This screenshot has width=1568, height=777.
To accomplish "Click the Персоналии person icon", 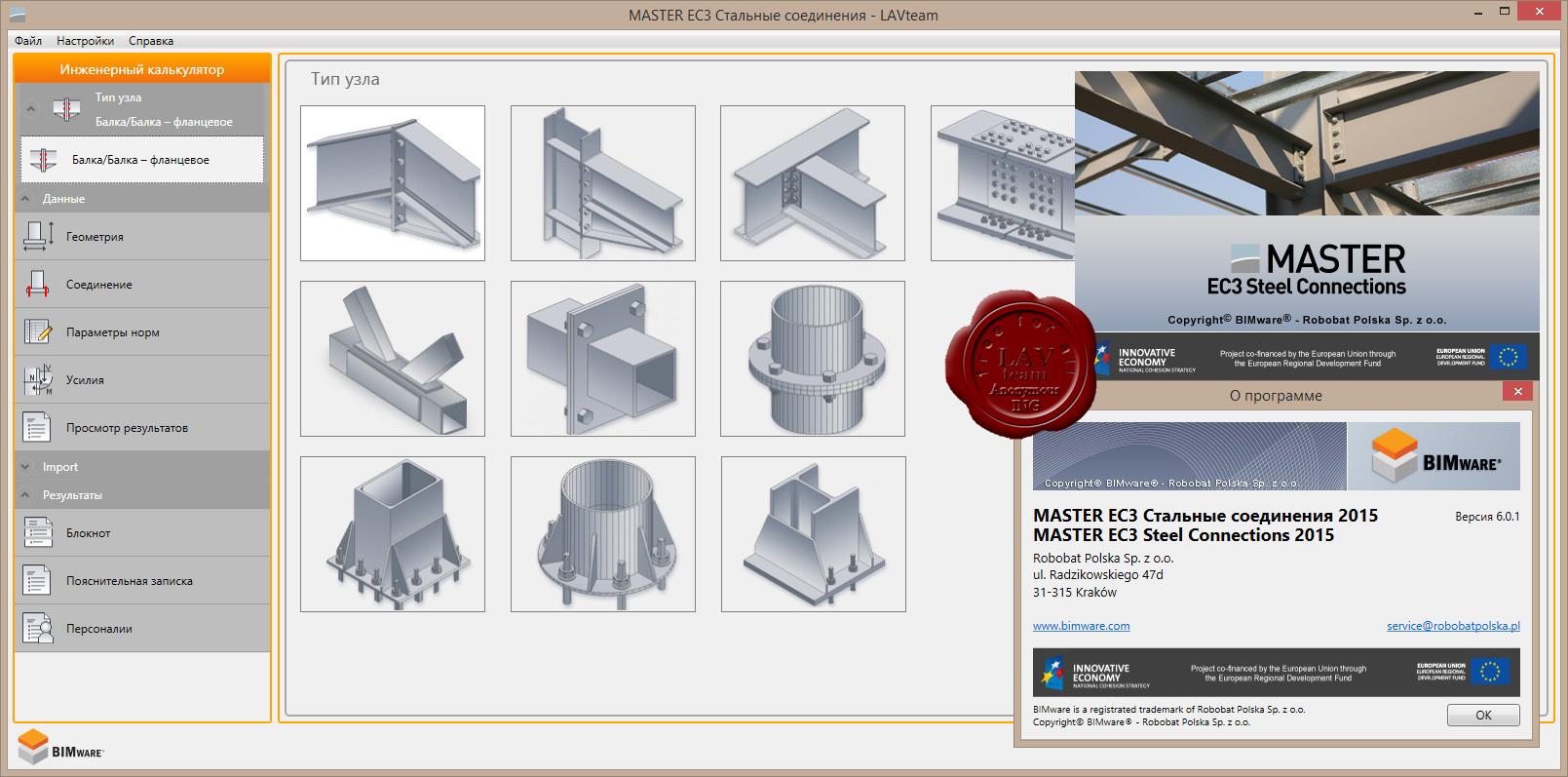I will coord(38,628).
